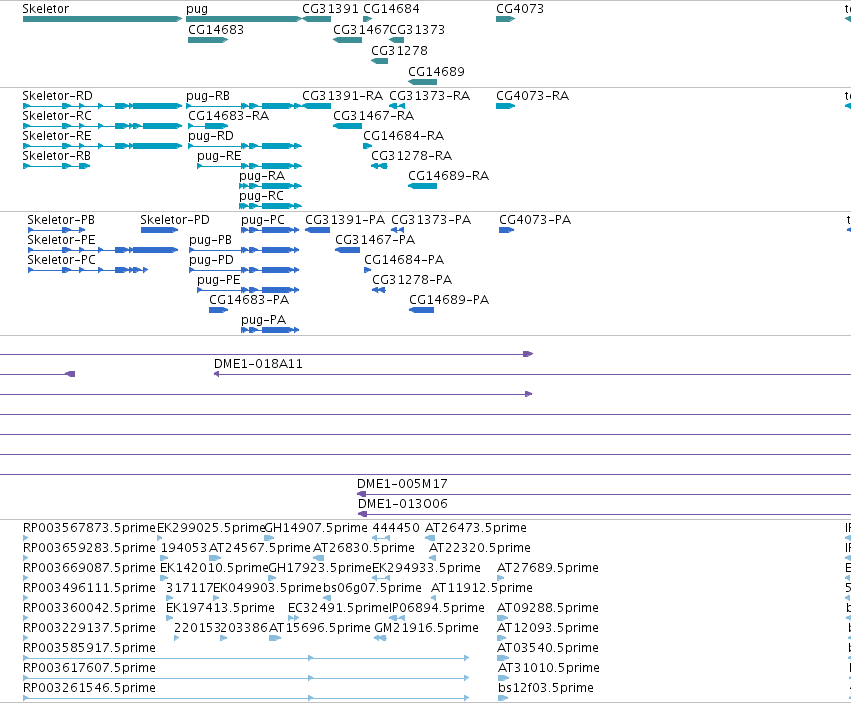Click the CG31278 gene label
This screenshot has width=851, height=703.
pos(399,50)
